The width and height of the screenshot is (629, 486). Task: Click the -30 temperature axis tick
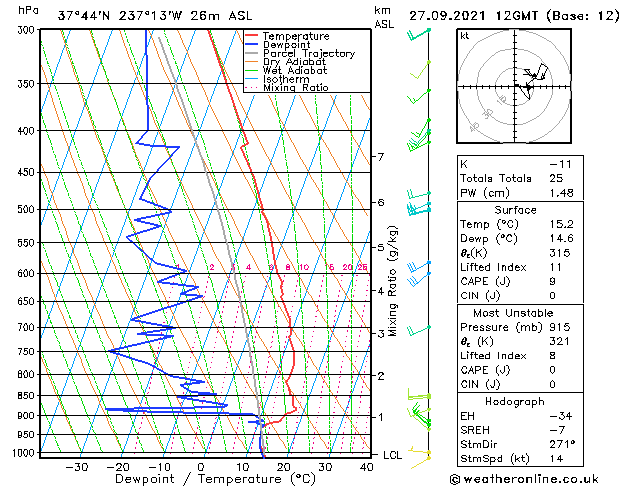click(x=77, y=467)
